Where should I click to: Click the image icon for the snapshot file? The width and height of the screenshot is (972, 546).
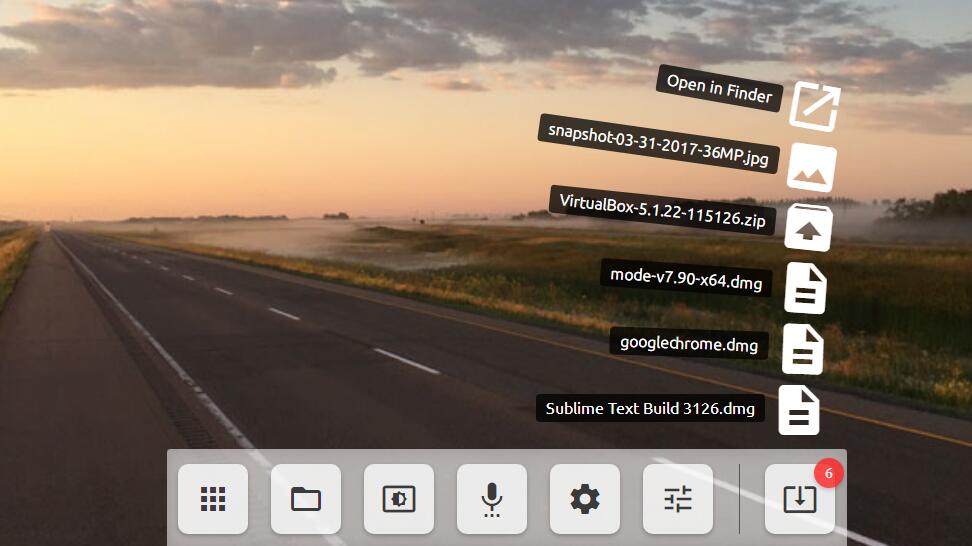coord(811,169)
